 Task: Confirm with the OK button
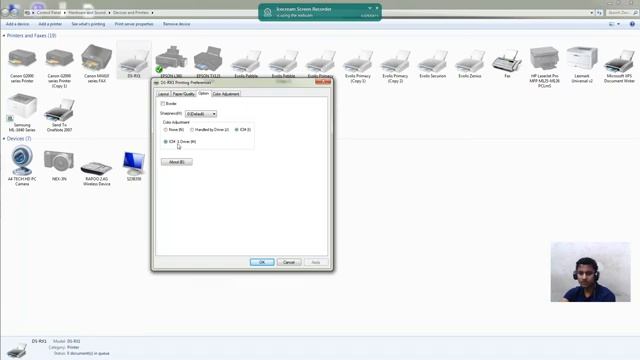coord(262,262)
